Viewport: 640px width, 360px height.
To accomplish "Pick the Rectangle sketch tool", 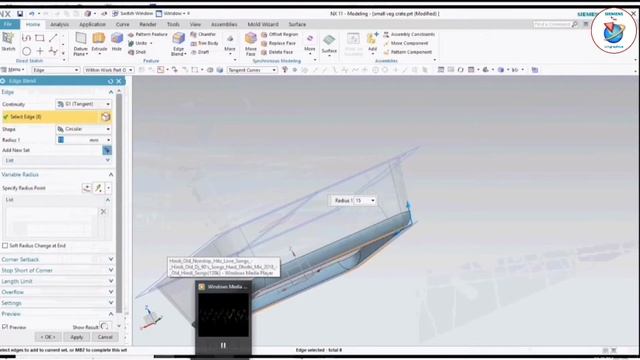I will [40, 38].
